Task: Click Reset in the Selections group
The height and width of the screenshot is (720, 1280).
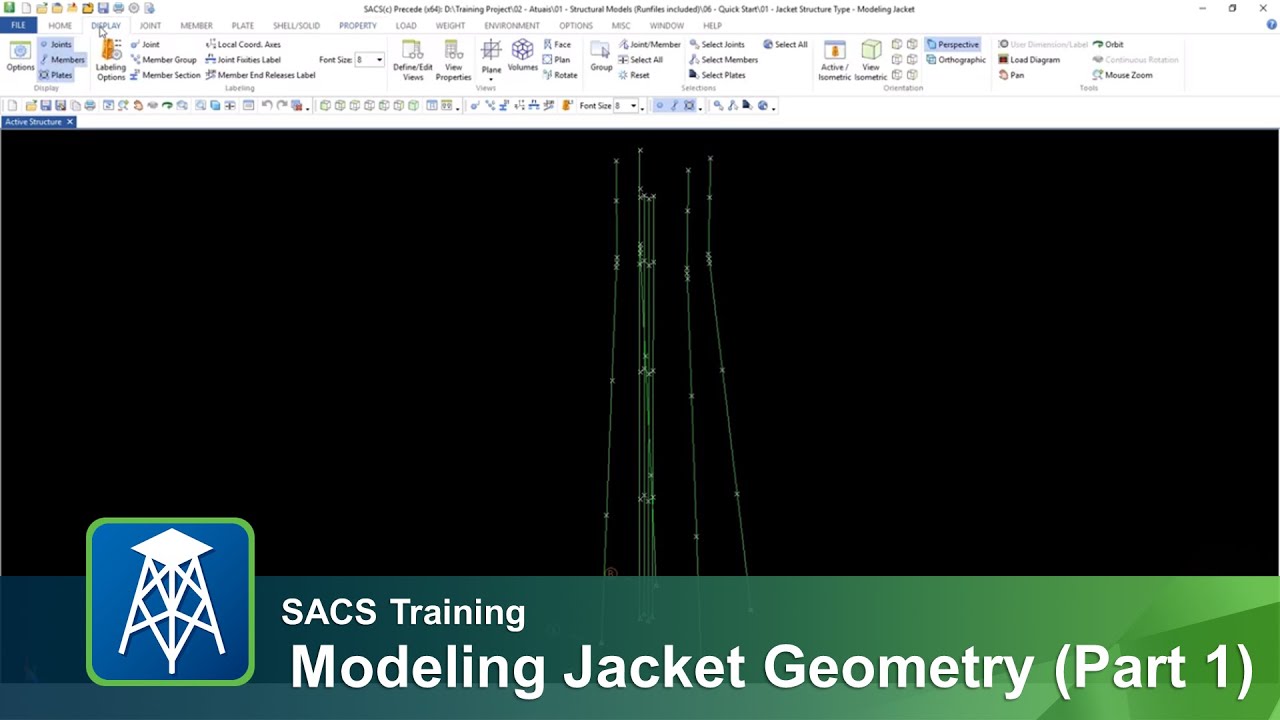Action: [x=633, y=75]
